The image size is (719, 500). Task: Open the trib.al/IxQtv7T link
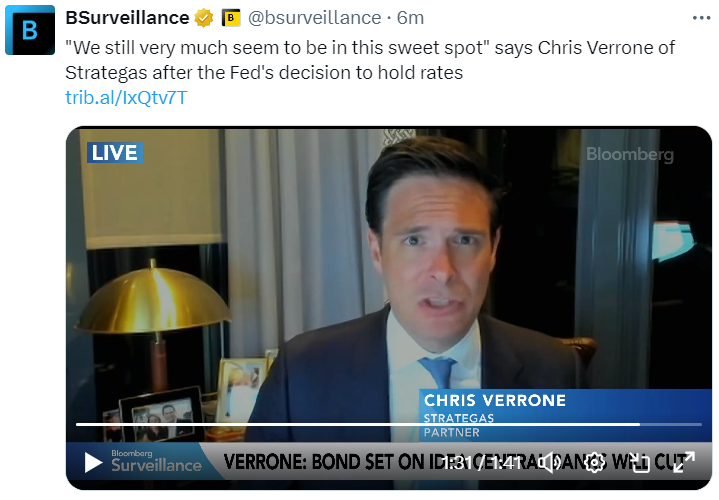coord(126,97)
